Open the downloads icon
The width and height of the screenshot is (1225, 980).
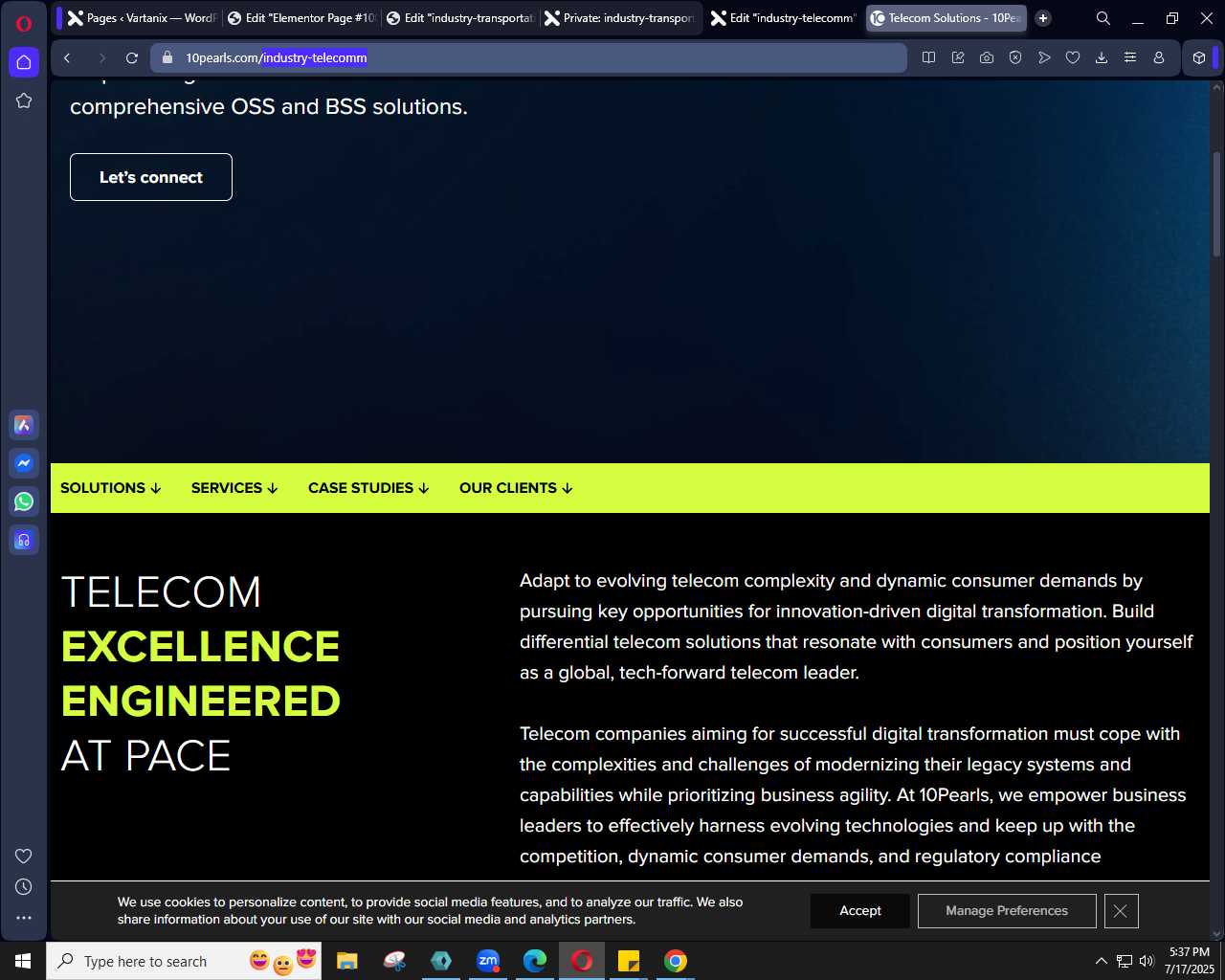[x=1102, y=57]
